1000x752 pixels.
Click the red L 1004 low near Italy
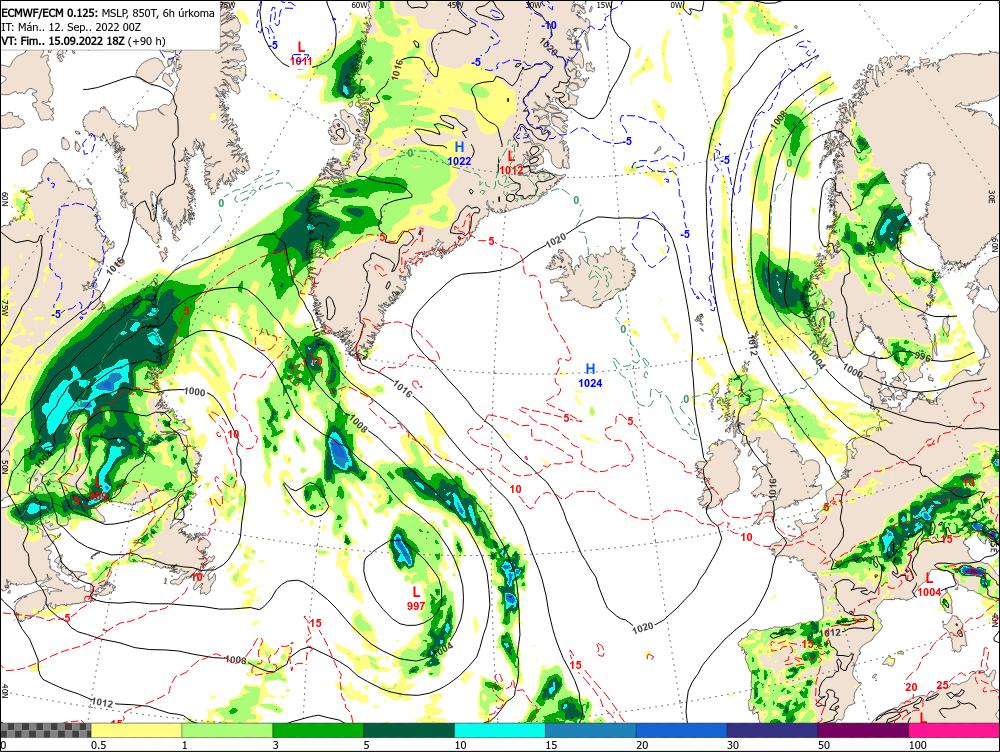click(929, 585)
